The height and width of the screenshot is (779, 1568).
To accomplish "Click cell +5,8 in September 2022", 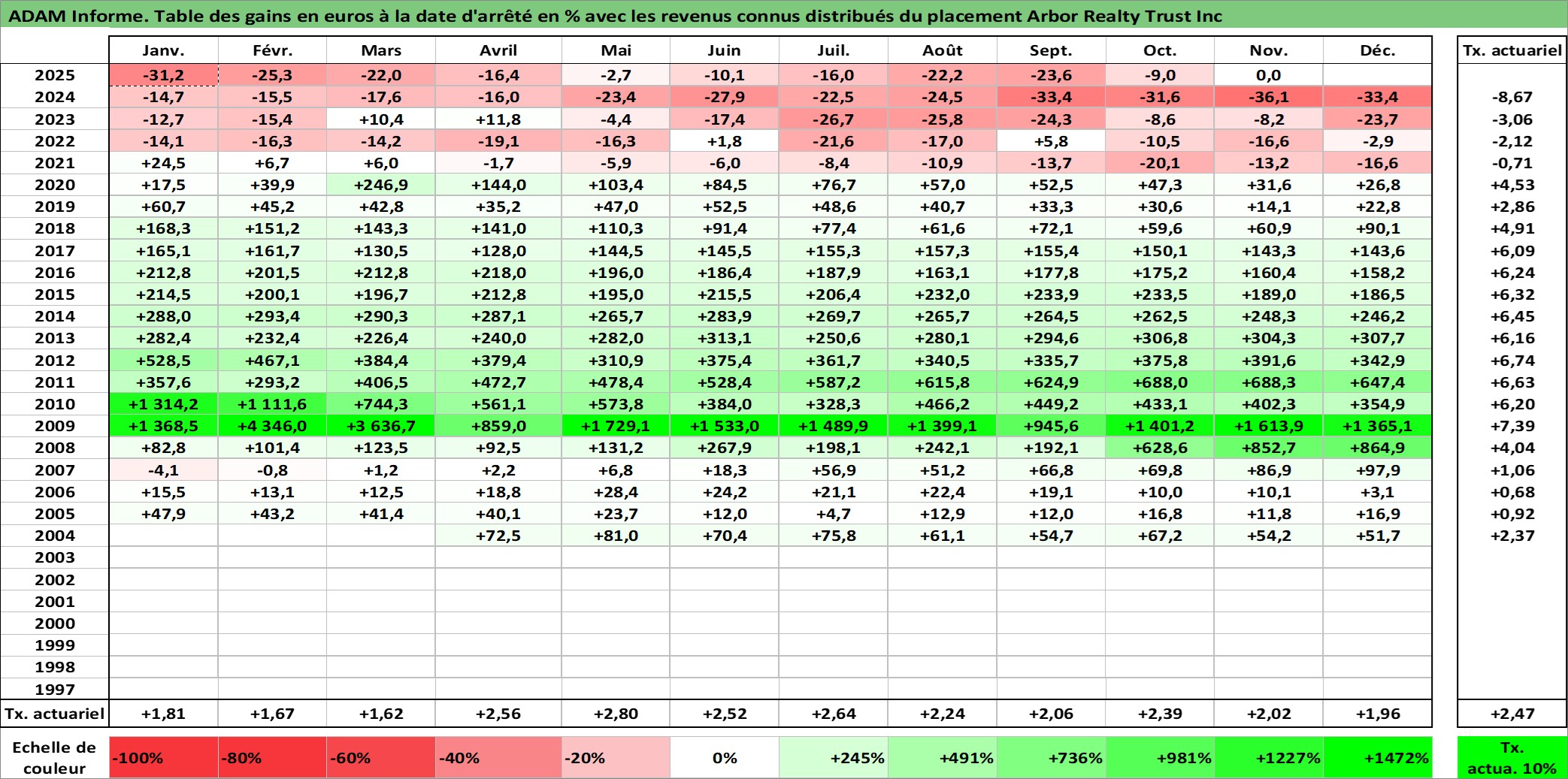I will click(1051, 141).
